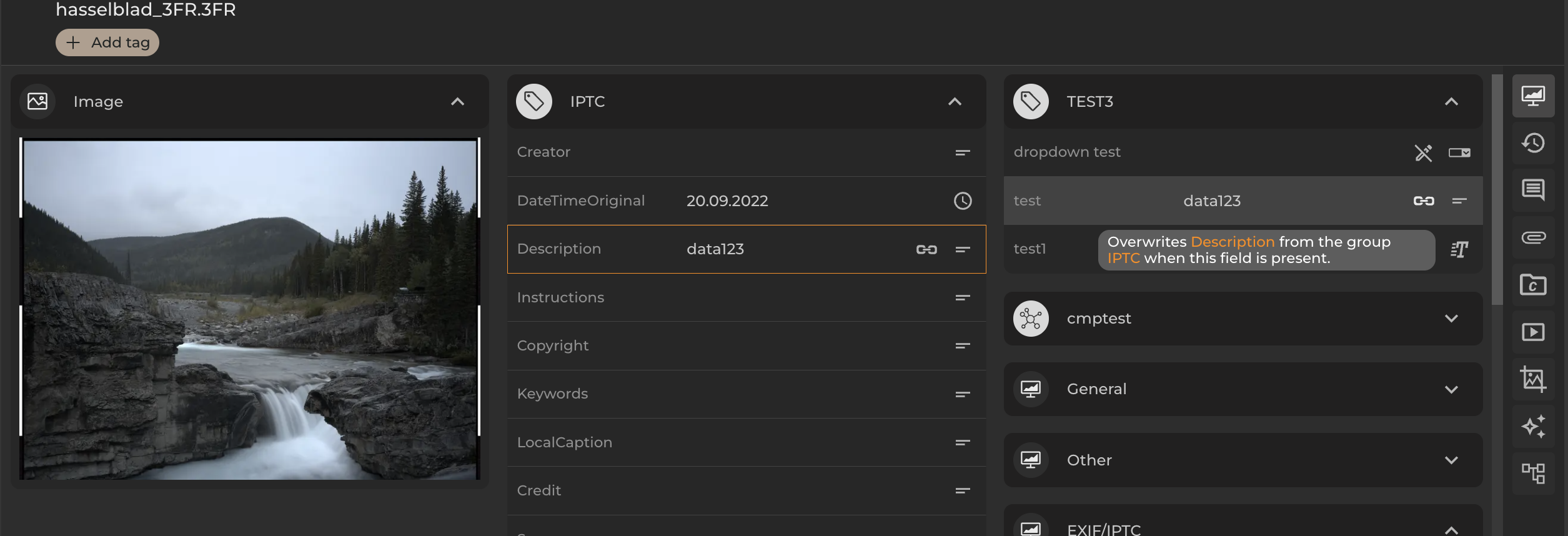Click the waterfall image preview
The image size is (1568, 536).
click(250, 309)
